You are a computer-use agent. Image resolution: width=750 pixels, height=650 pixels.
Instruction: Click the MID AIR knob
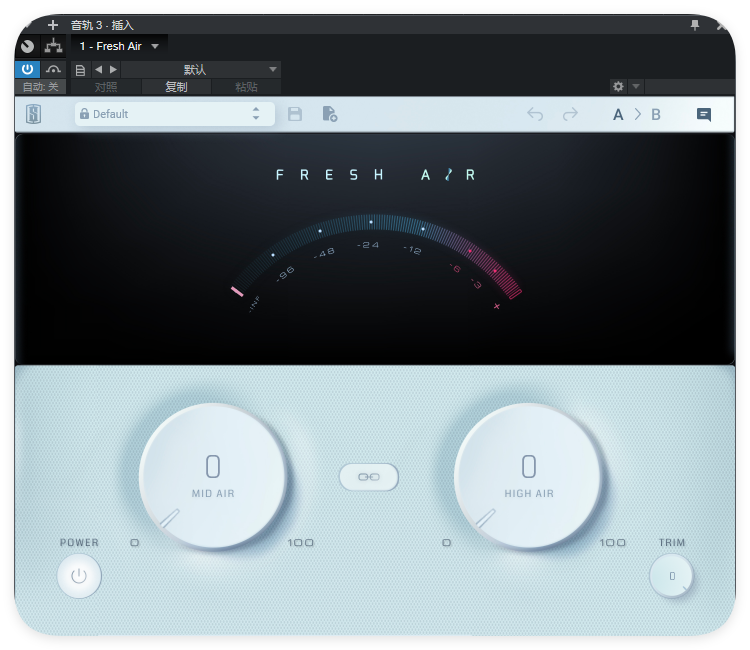click(x=213, y=476)
